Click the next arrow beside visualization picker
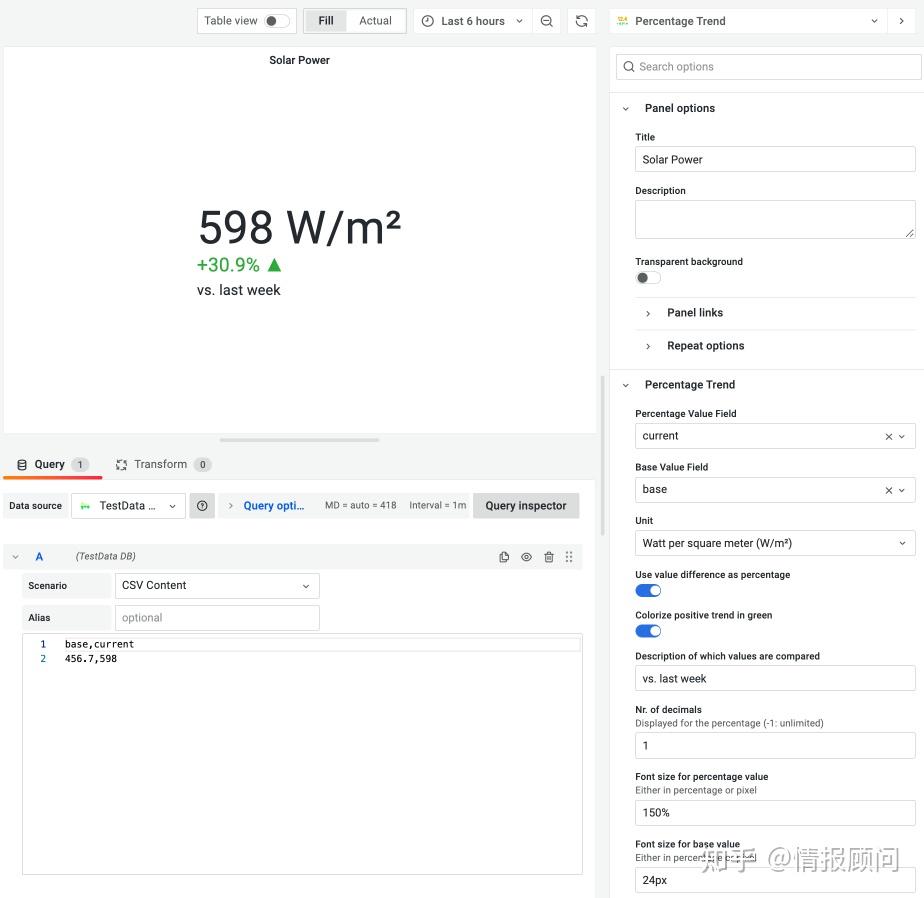This screenshot has width=924, height=898. coord(901,21)
